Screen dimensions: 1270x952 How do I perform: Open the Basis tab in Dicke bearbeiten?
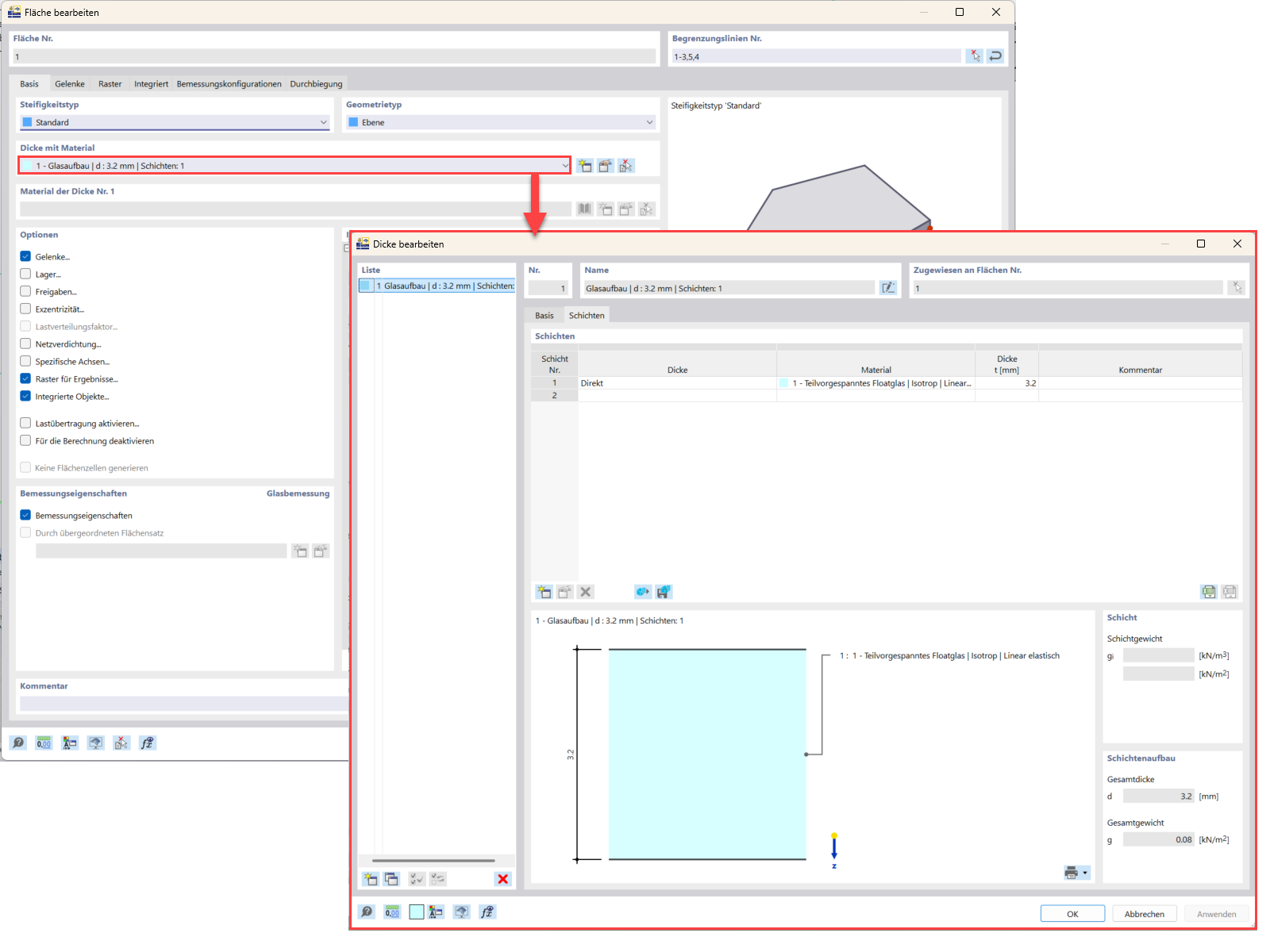(545, 314)
